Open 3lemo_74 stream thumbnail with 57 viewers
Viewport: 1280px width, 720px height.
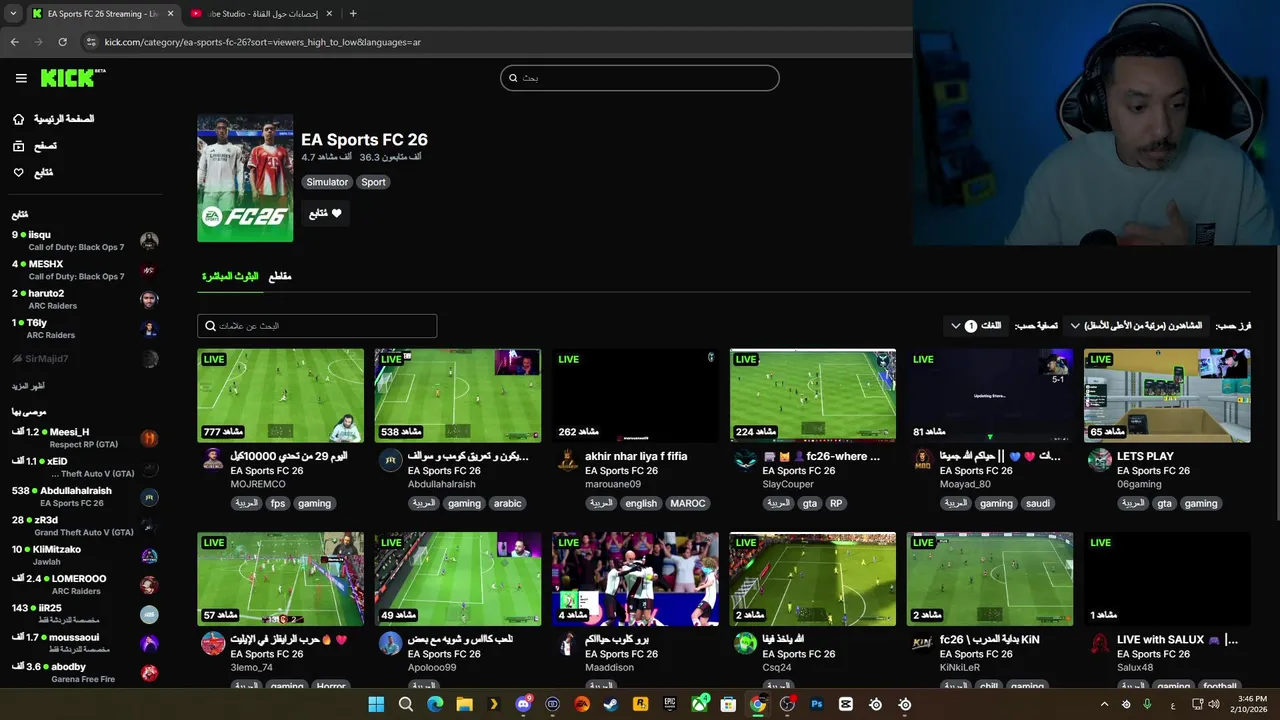click(x=281, y=579)
